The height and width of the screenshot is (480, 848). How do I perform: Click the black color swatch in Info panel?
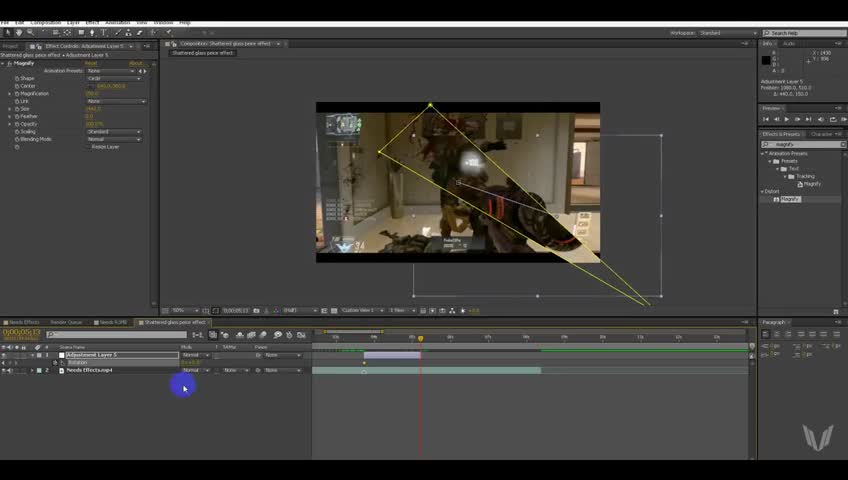(767, 60)
